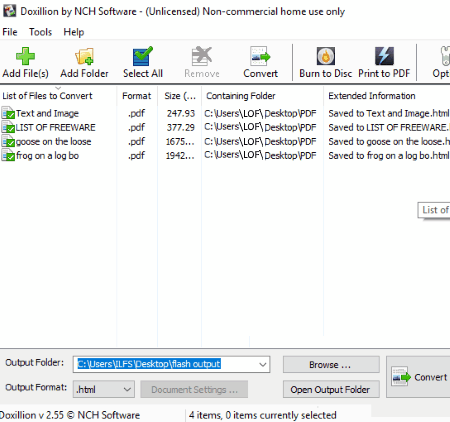450x422 pixels.
Task: Click the greyed Remove toolbar icon
Action: [x=202, y=56]
